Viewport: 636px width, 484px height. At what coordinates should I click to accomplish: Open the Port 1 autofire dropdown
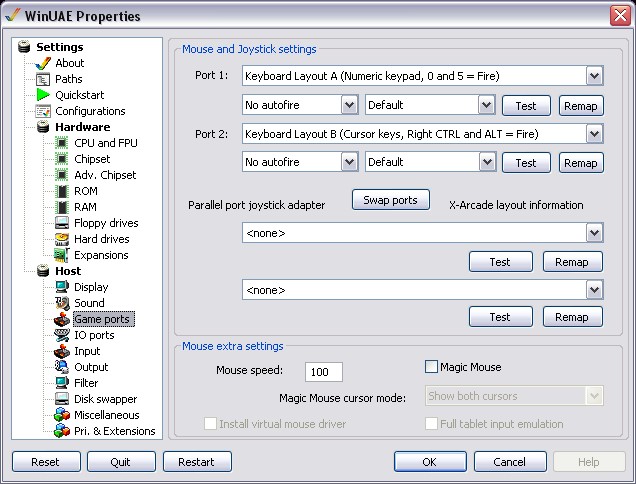tap(349, 105)
